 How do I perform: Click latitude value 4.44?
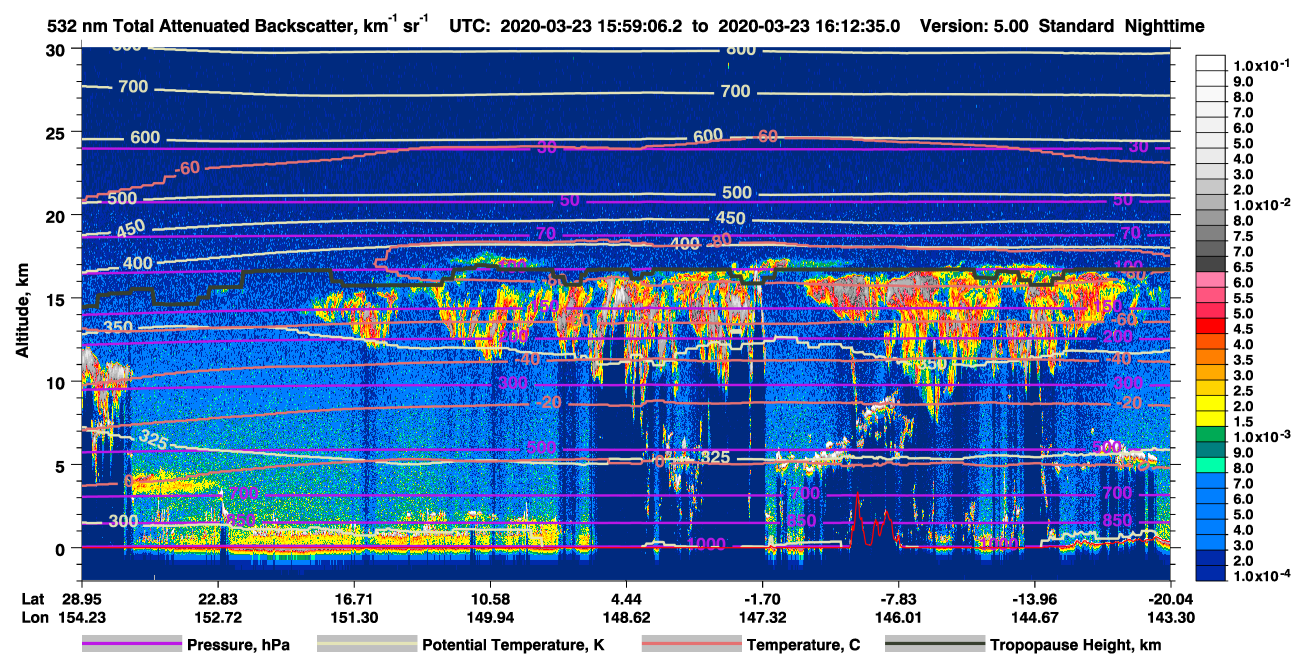tap(626, 598)
